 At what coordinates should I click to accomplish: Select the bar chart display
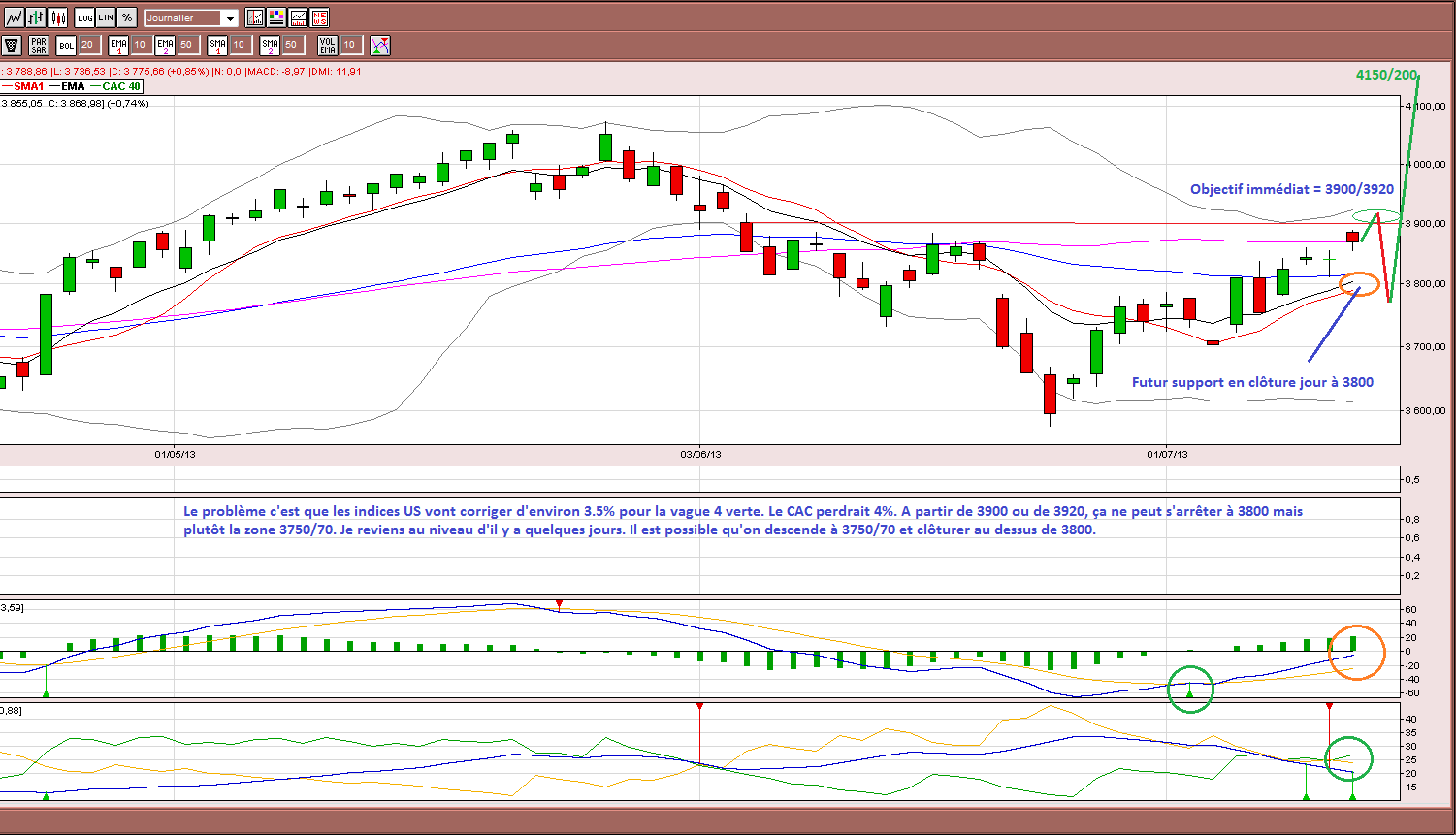[36, 17]
